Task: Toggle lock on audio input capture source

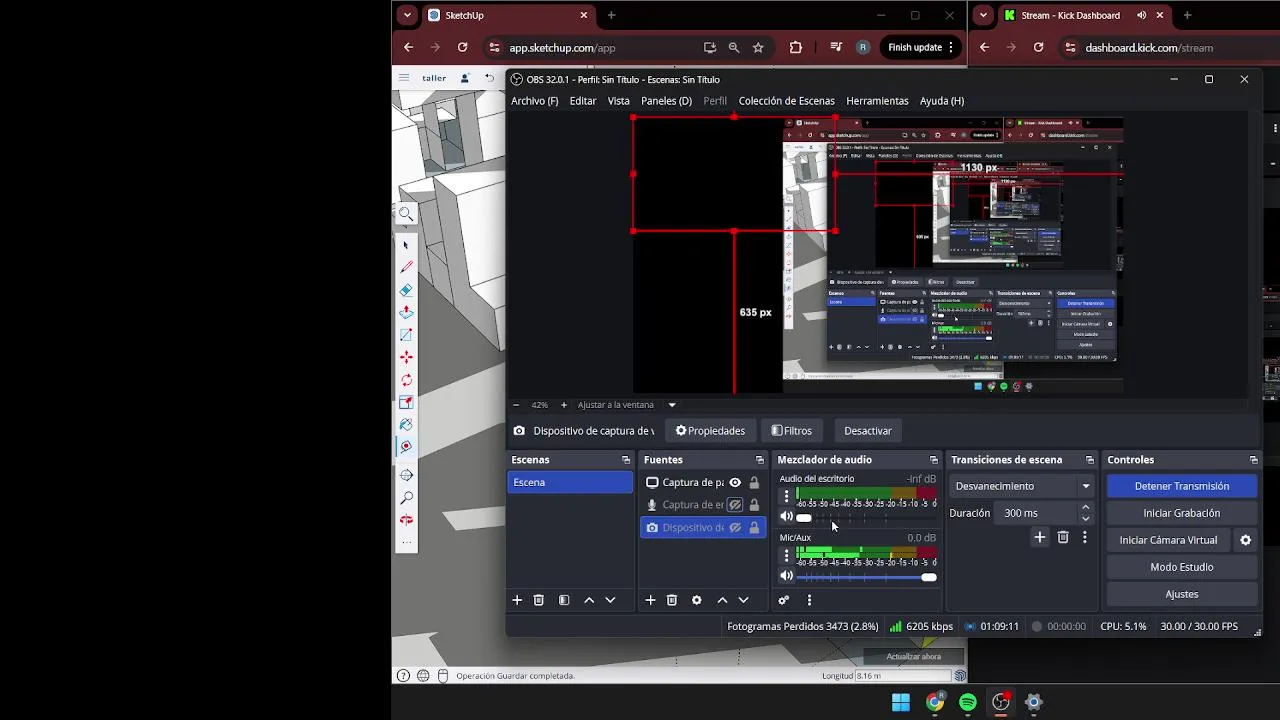Action: (x=754, y=505)
